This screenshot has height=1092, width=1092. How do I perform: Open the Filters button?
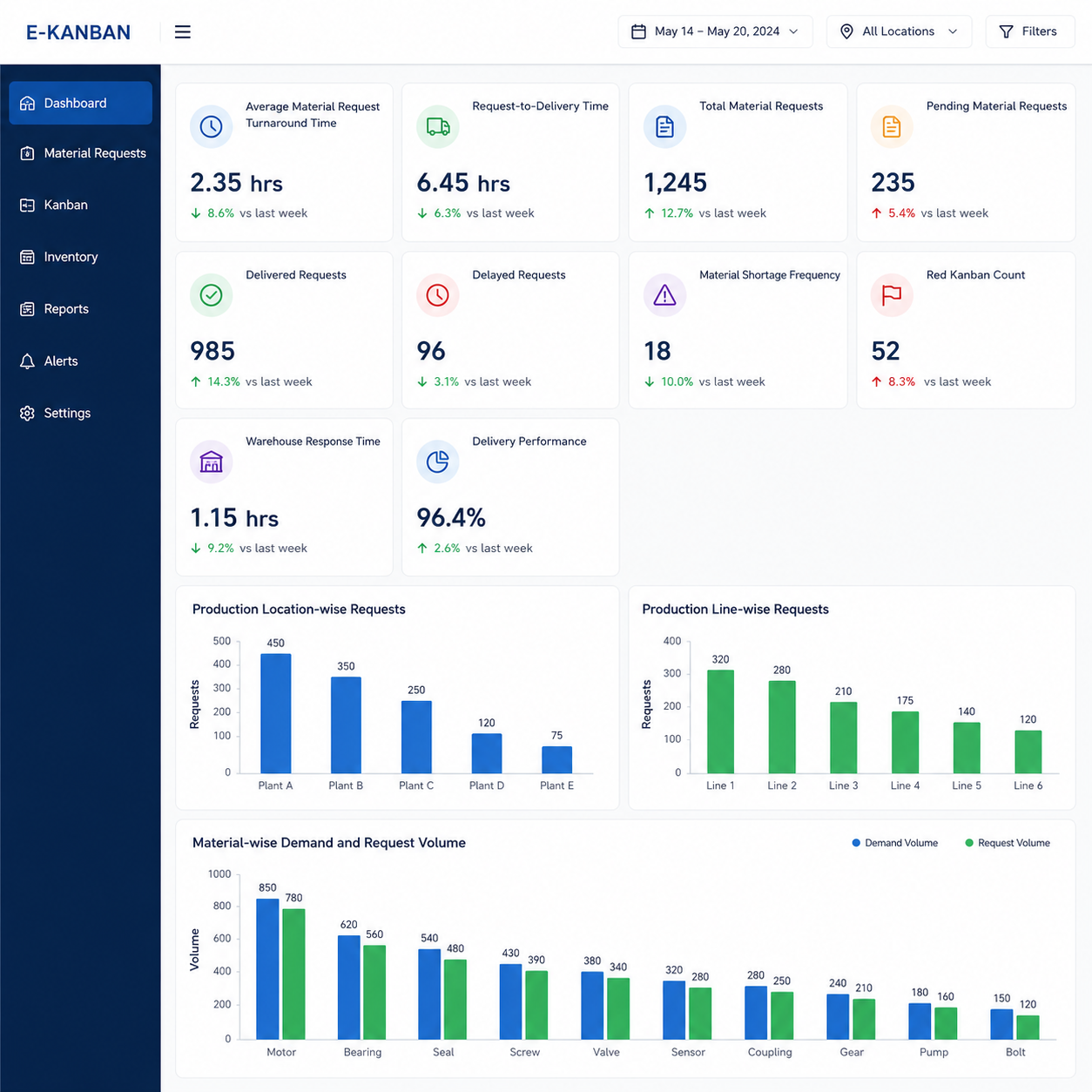tap(1029, 31)
